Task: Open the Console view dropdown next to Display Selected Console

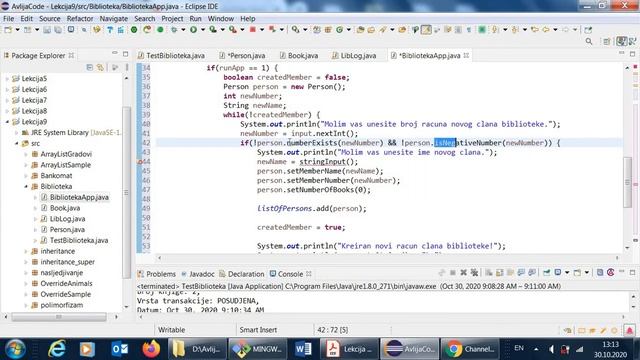Action: [567, 272]
